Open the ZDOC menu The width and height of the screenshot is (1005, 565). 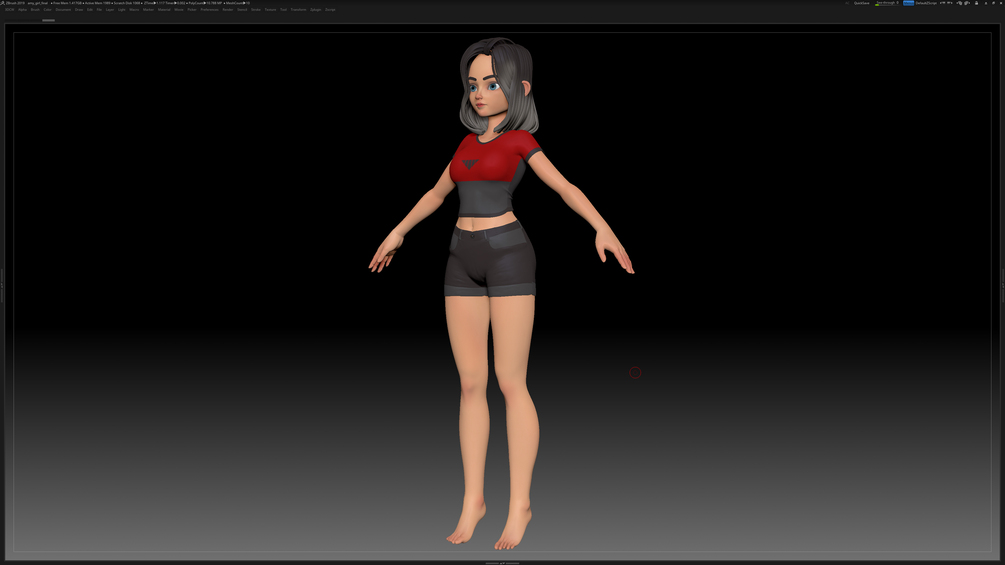(x=10, y=10)
